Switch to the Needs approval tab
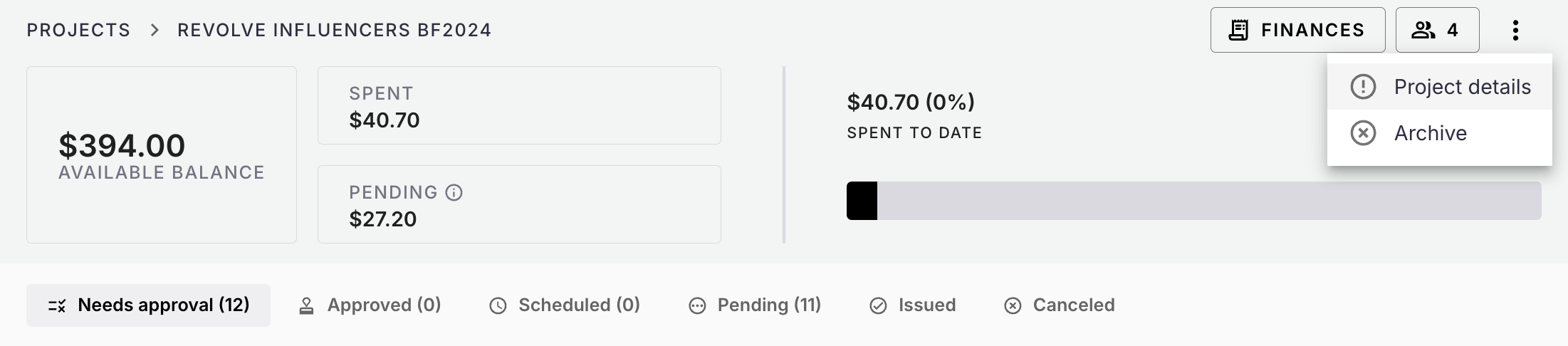This screenshot has height=346, width=1568. pos(148,305)
